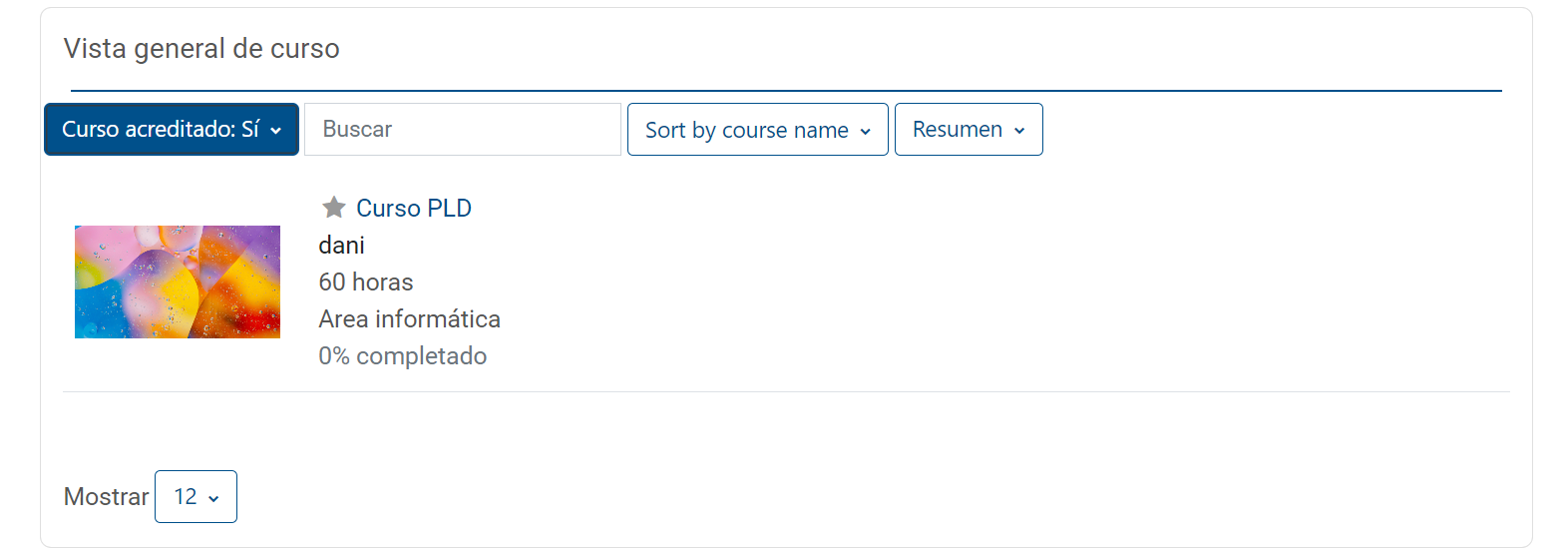Focus the Buscar search field
The width and height of the screenshot is (1568, 560).
(463, 130)
